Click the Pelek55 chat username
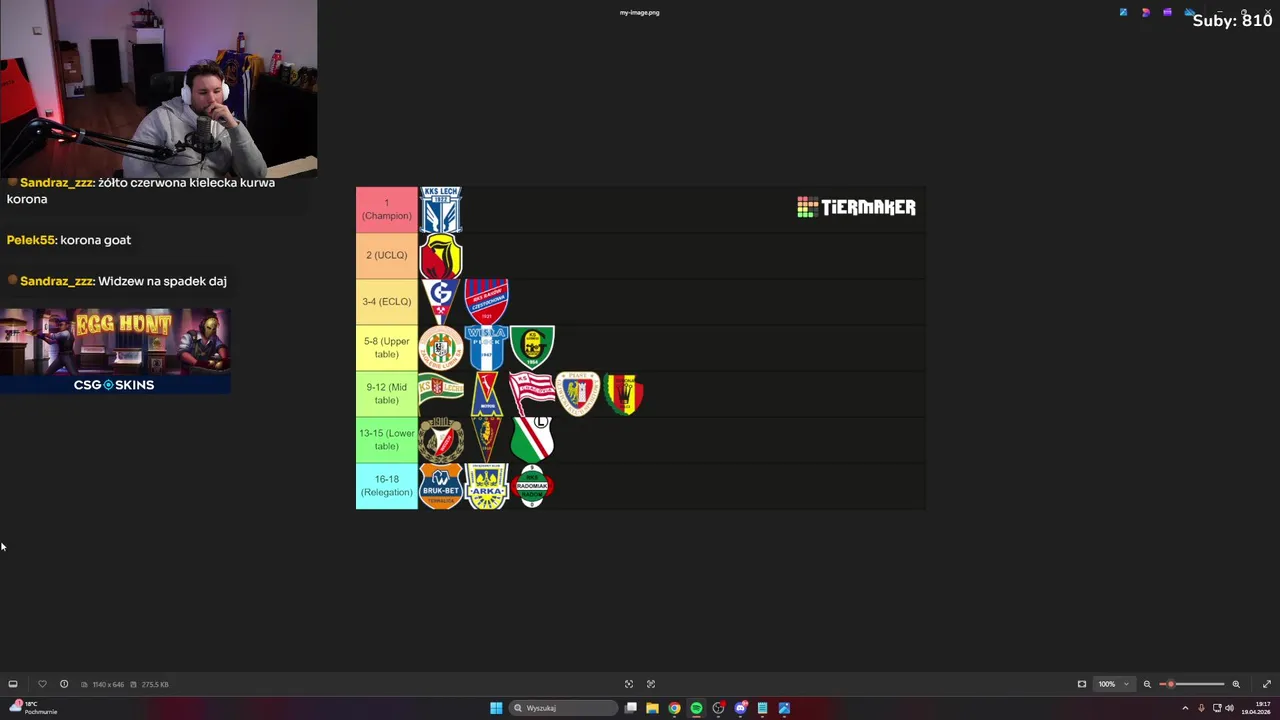 [31, 240]
